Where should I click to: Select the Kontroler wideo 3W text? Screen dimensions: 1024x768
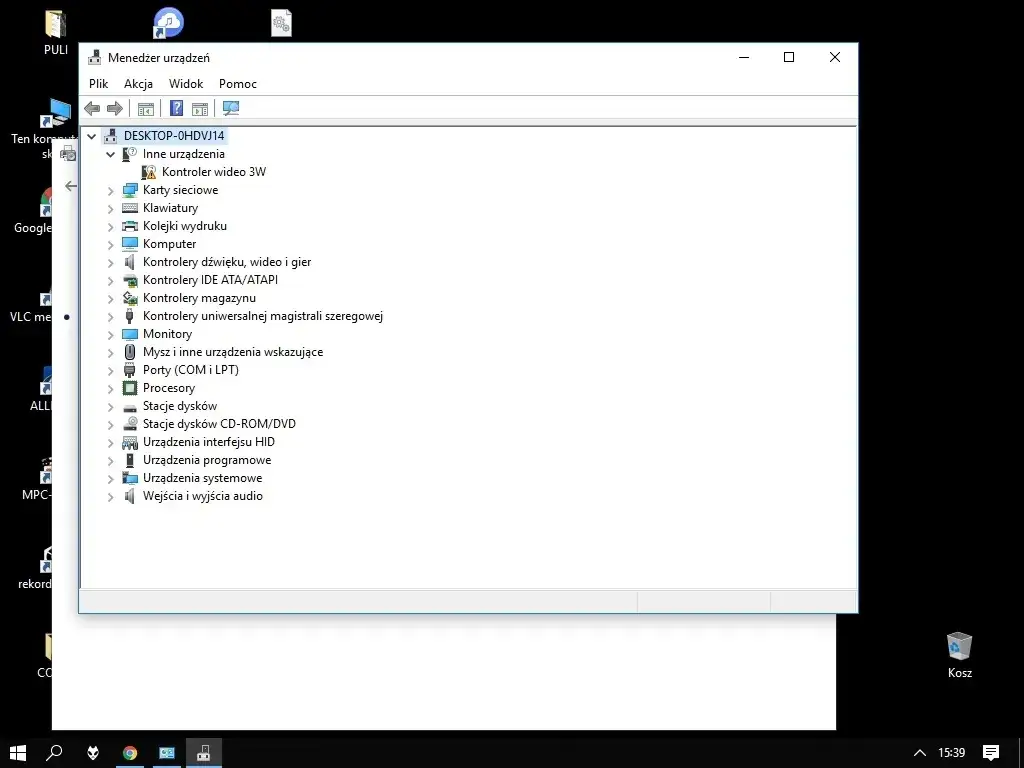(x=214, y=172)
